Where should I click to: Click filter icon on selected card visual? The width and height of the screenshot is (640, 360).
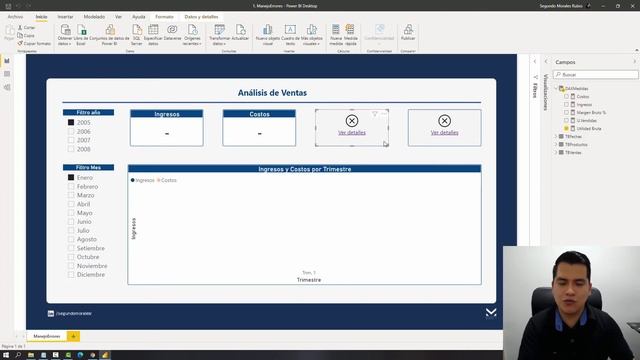point(375,114)
